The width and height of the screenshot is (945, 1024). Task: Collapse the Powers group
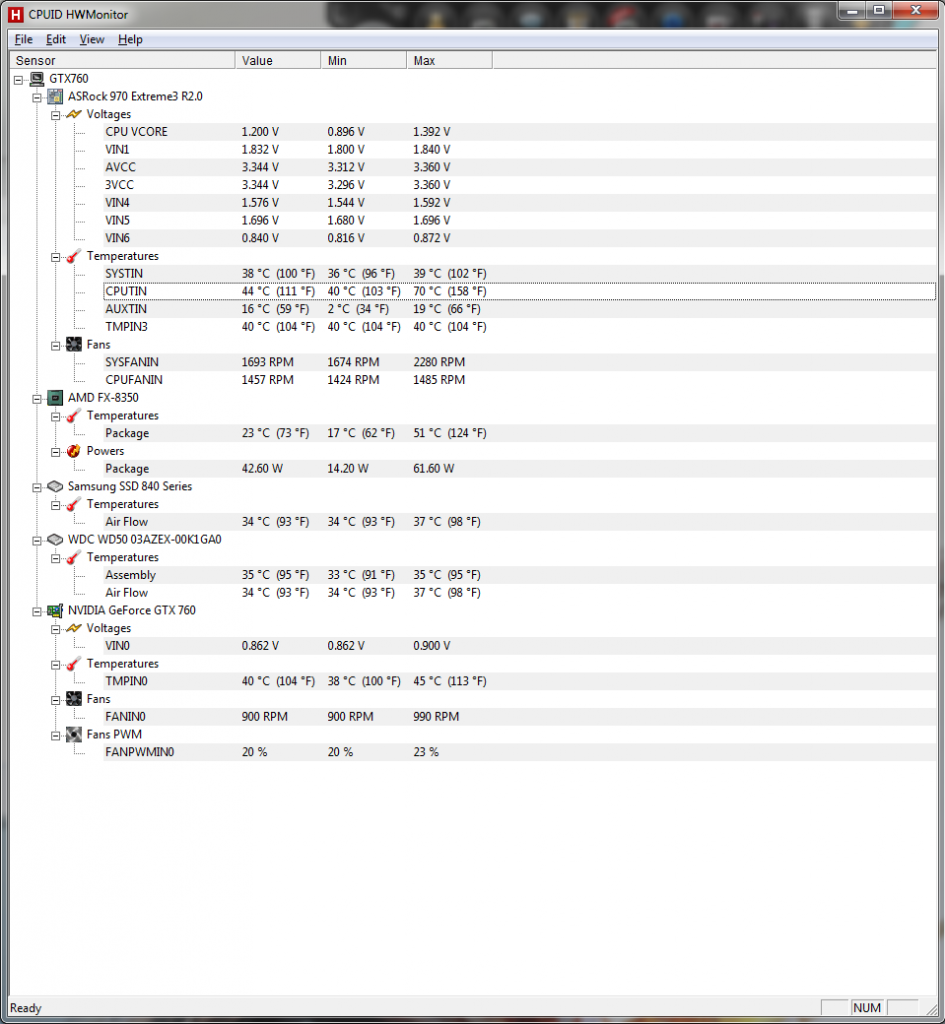pyautogui.click(x=56, y=452)
